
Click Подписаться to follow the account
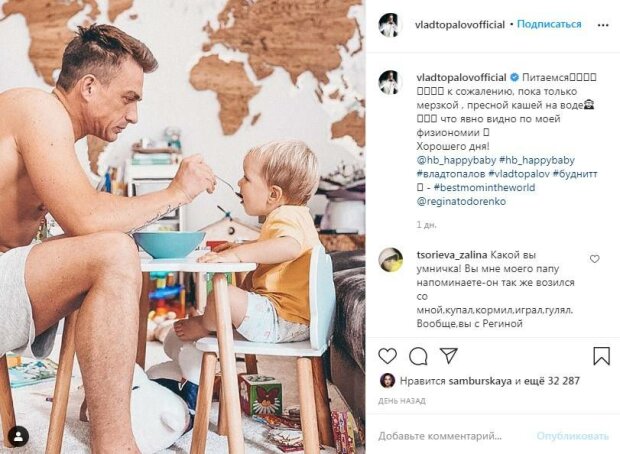point(549,24)
